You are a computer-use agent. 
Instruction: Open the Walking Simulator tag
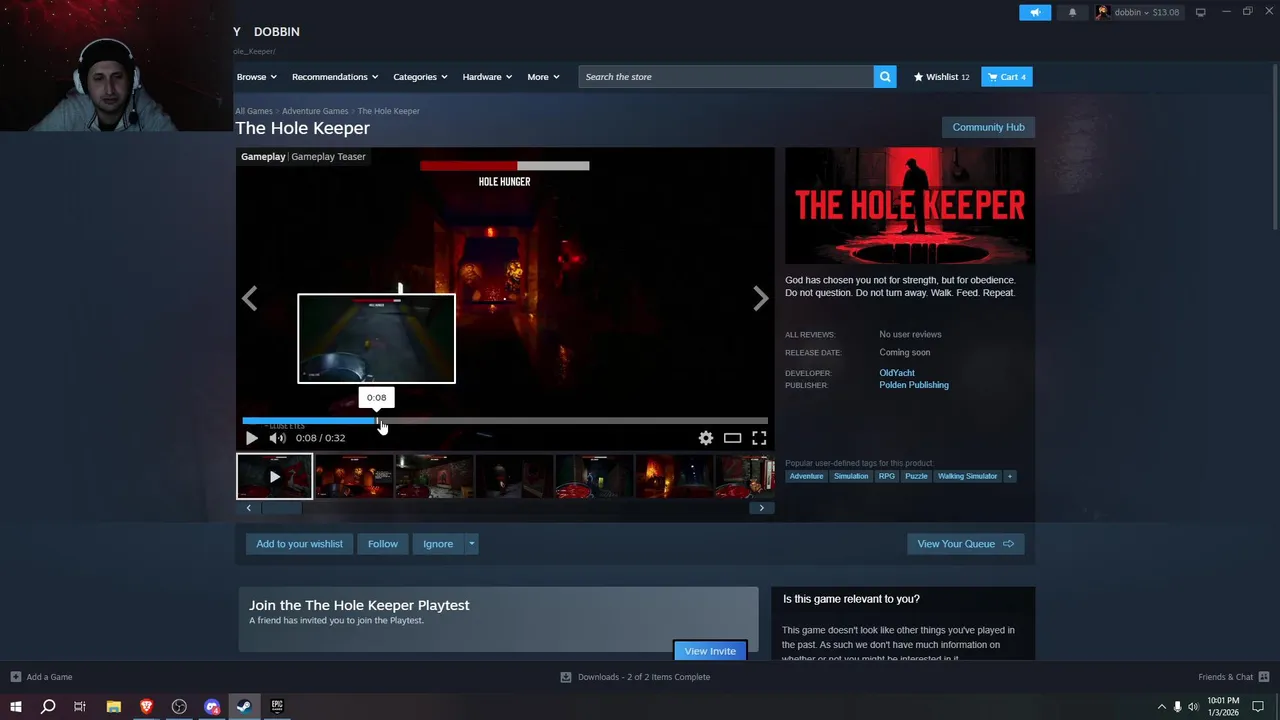[x=967, y=476]
